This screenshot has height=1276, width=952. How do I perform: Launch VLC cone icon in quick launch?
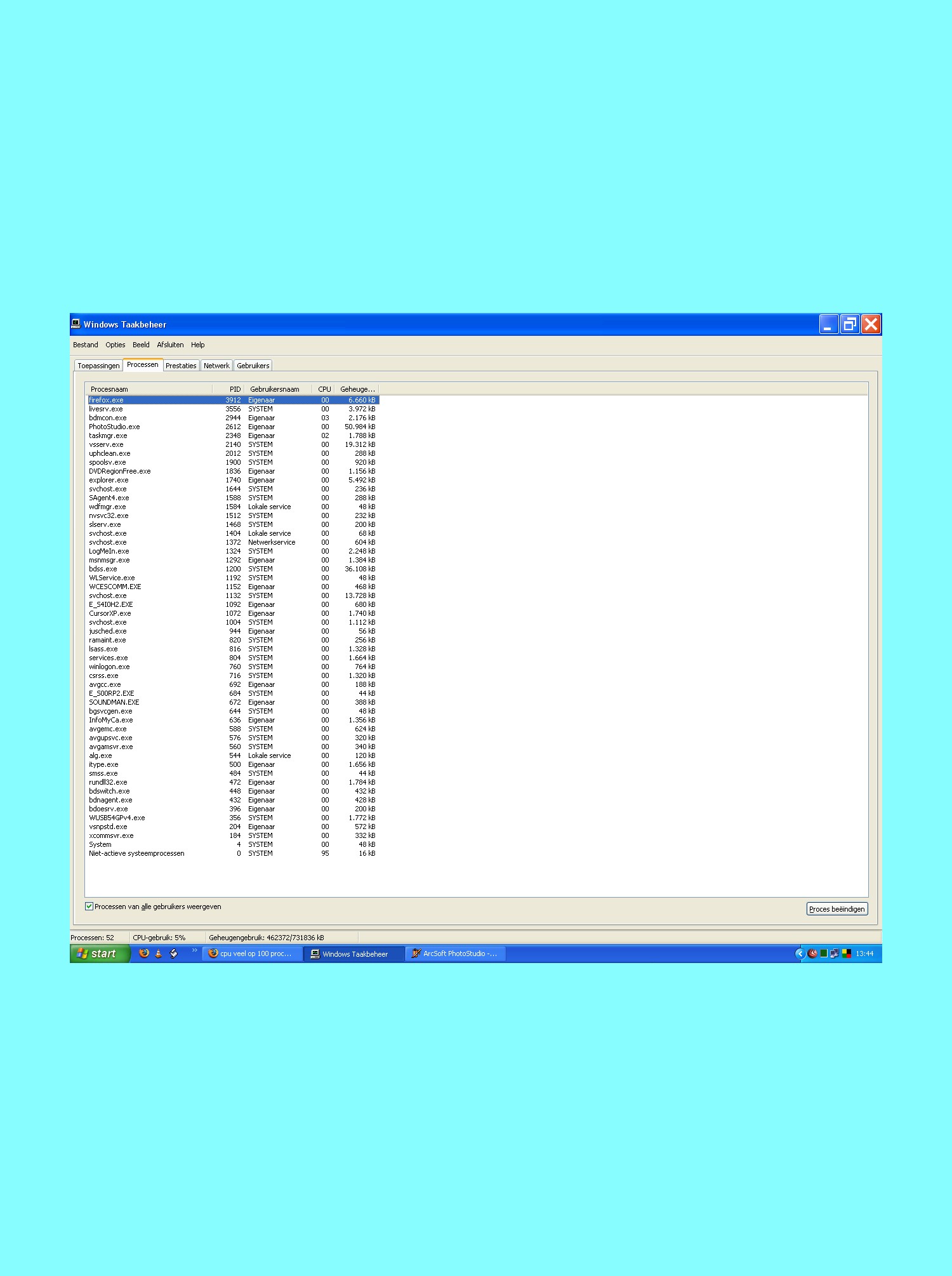[x=159, y=953]
